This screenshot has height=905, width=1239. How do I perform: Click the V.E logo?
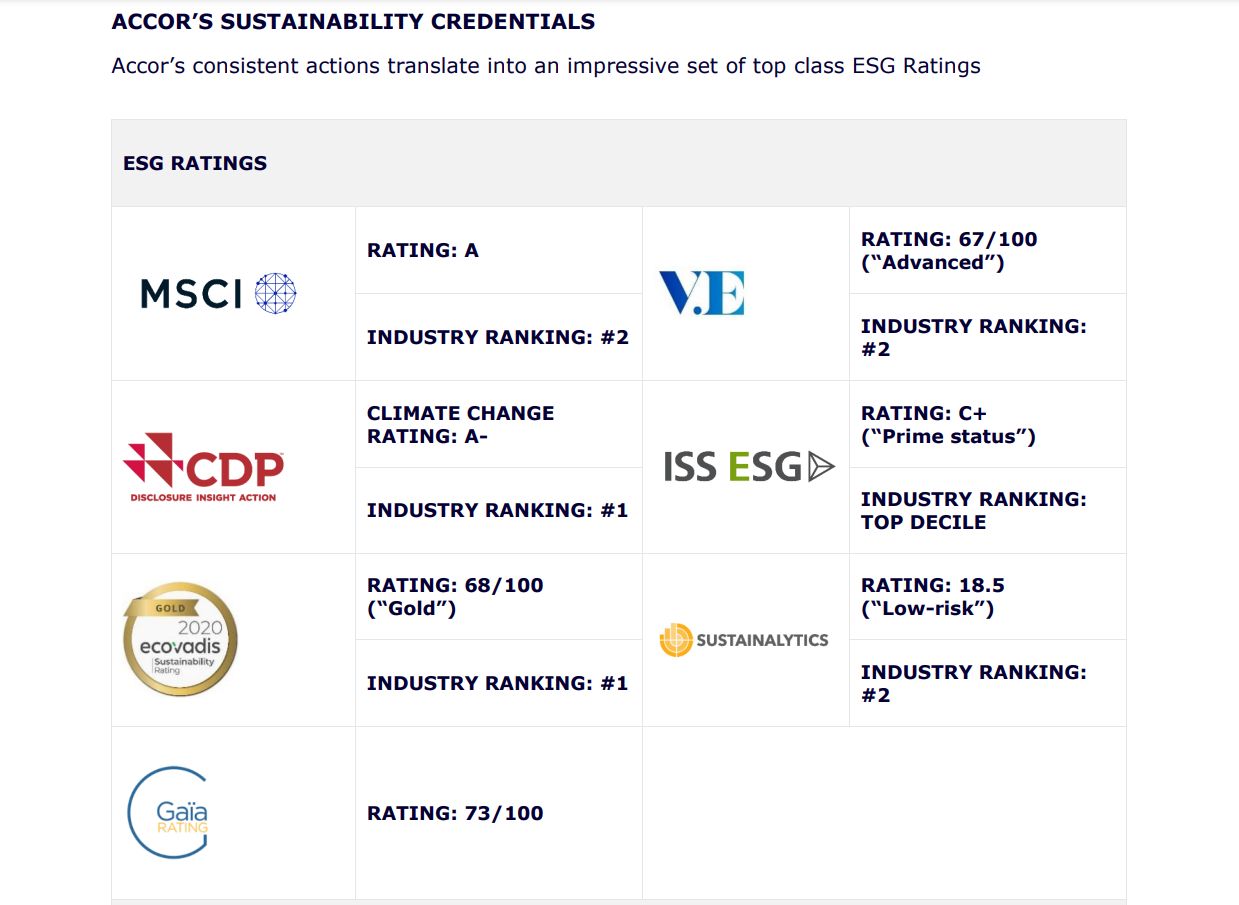701,293
